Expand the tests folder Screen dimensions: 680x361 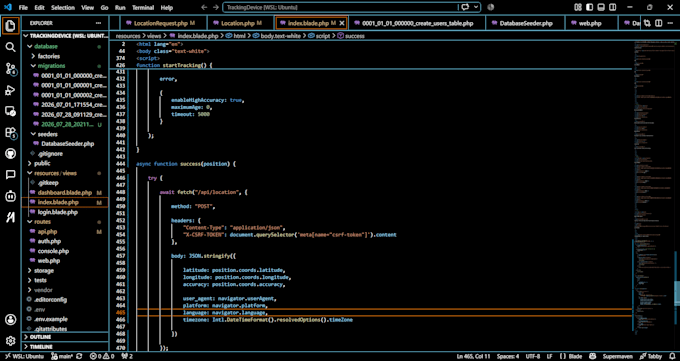click(x=65, y=280)
